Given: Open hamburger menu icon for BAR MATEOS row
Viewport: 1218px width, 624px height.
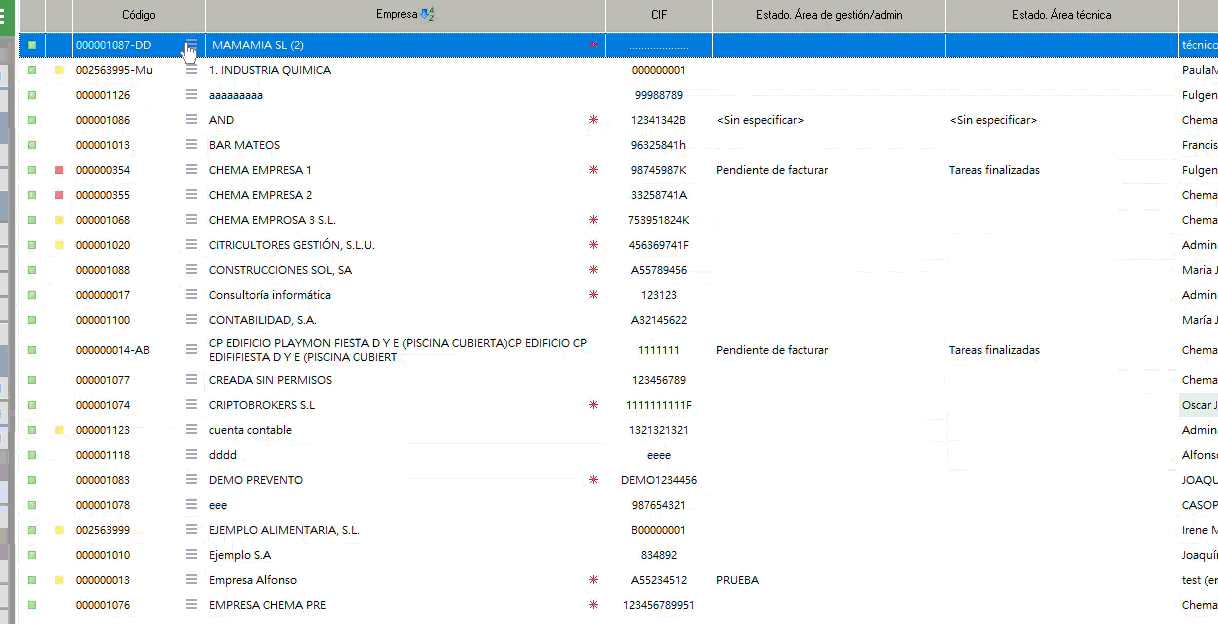Looking at the screenshot, I should coord(191,145).
